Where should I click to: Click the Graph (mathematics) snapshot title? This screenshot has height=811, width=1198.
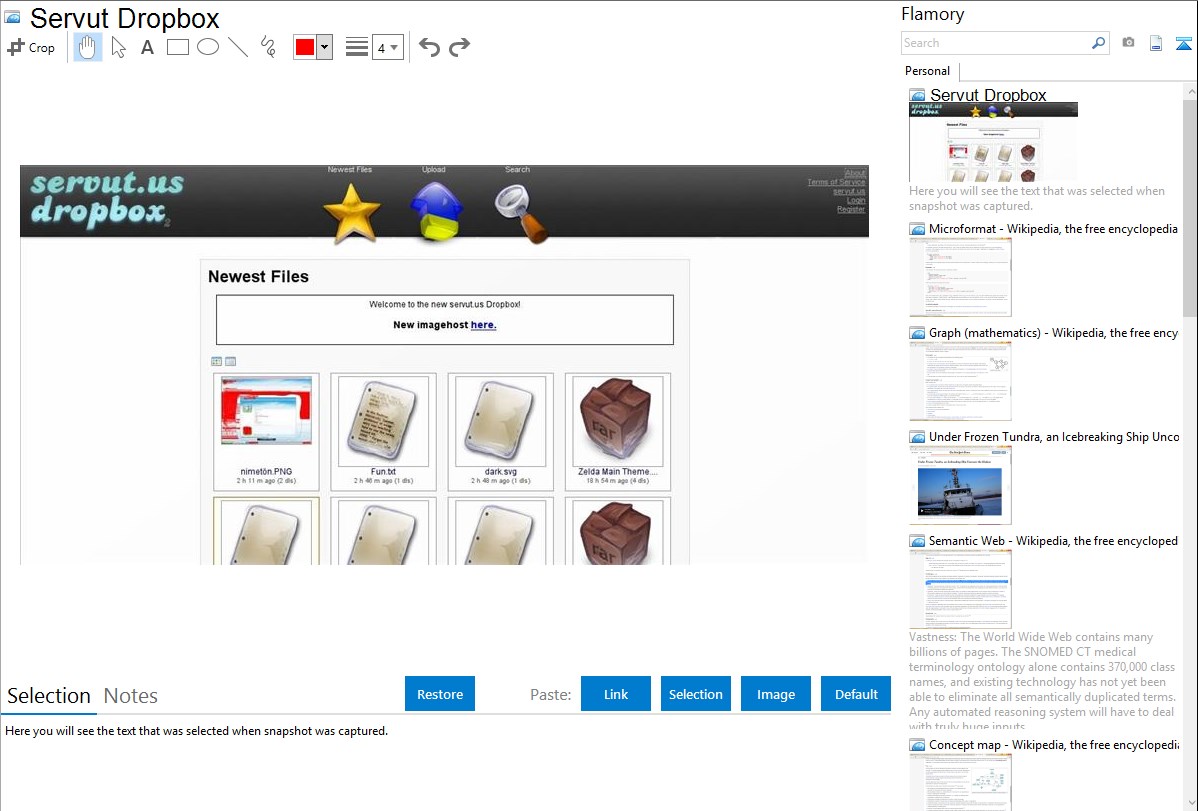coord(1053,333)
